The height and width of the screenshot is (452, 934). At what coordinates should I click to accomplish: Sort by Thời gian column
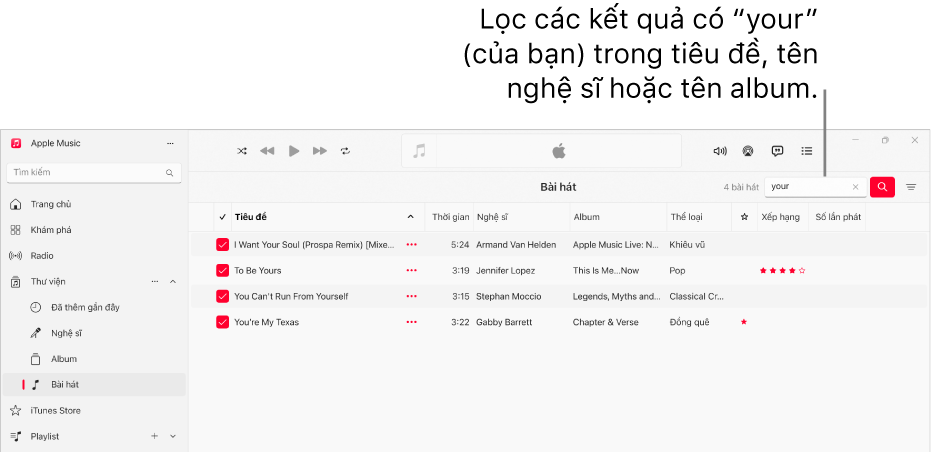[x=450, y=217]
